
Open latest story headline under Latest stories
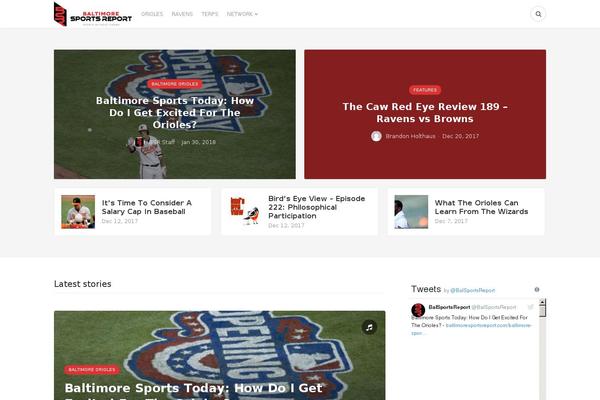click(193, 391)
